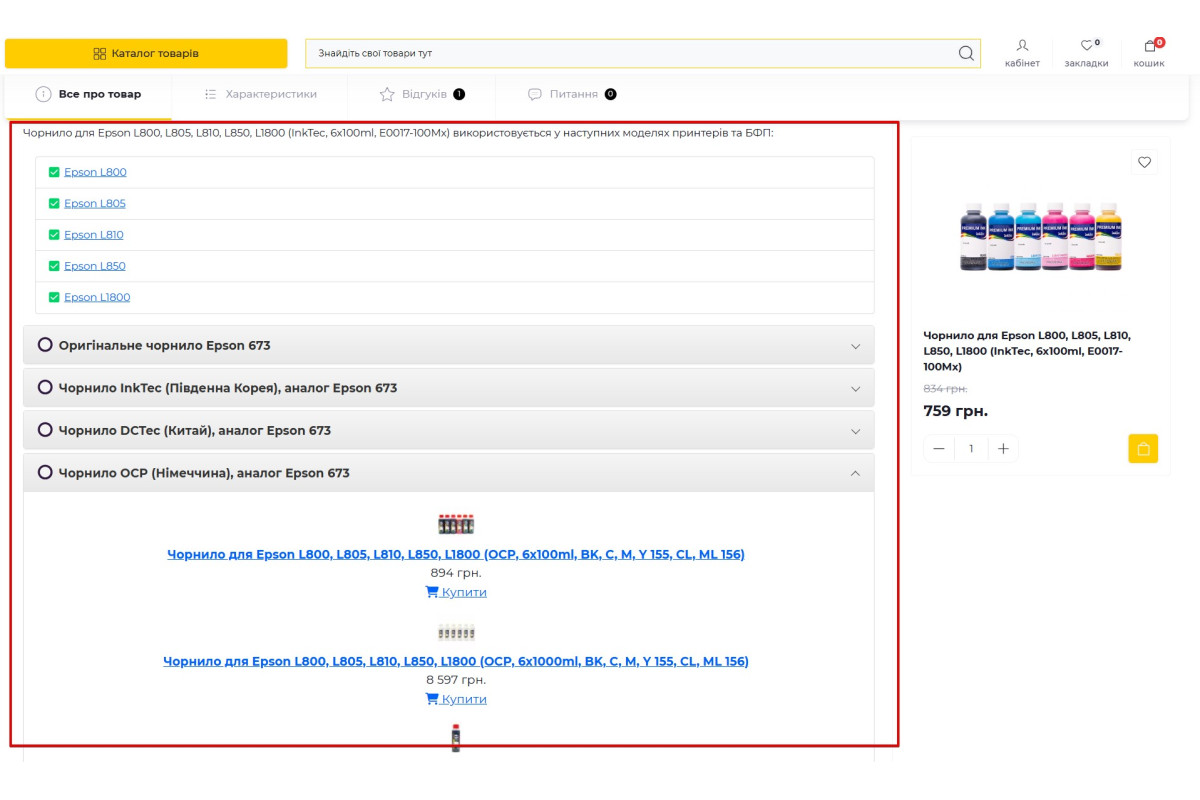Click the green checkbox next to Epson L805
The width and height of the screenshot is (1200, 800).
[54, 203]
